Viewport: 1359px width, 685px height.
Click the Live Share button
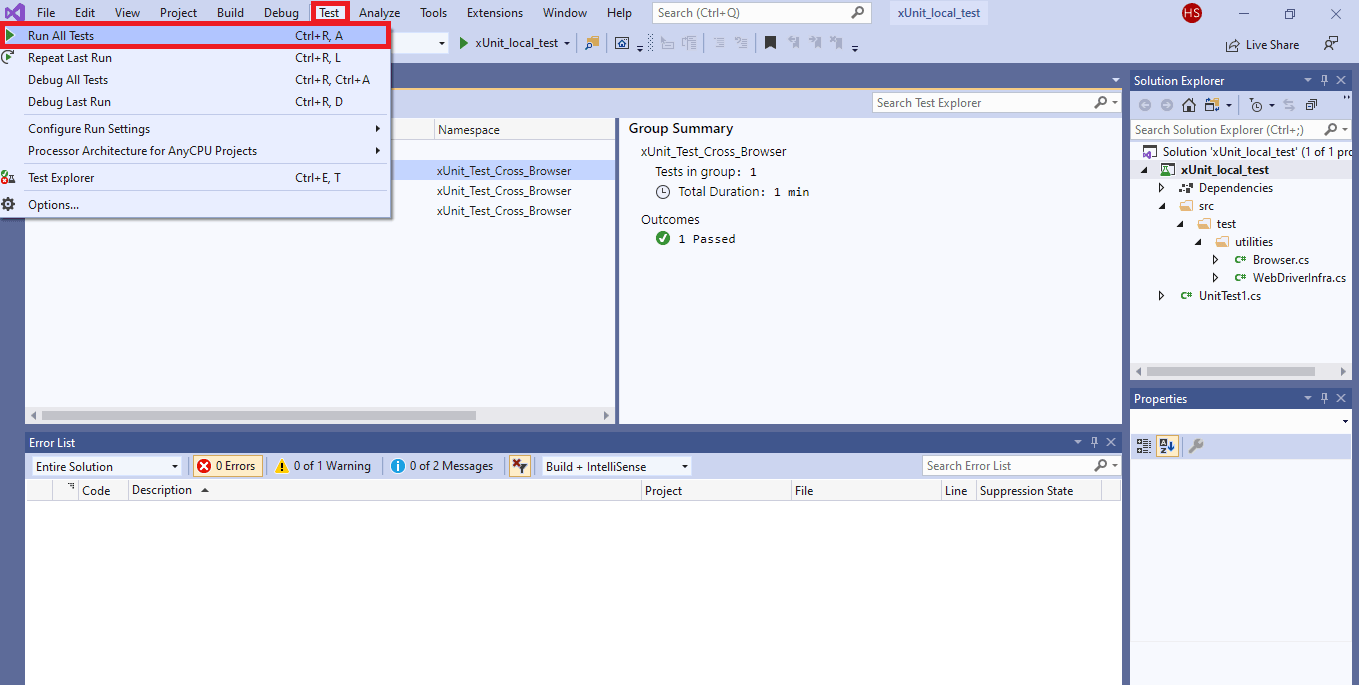[x=1262, y=45]
